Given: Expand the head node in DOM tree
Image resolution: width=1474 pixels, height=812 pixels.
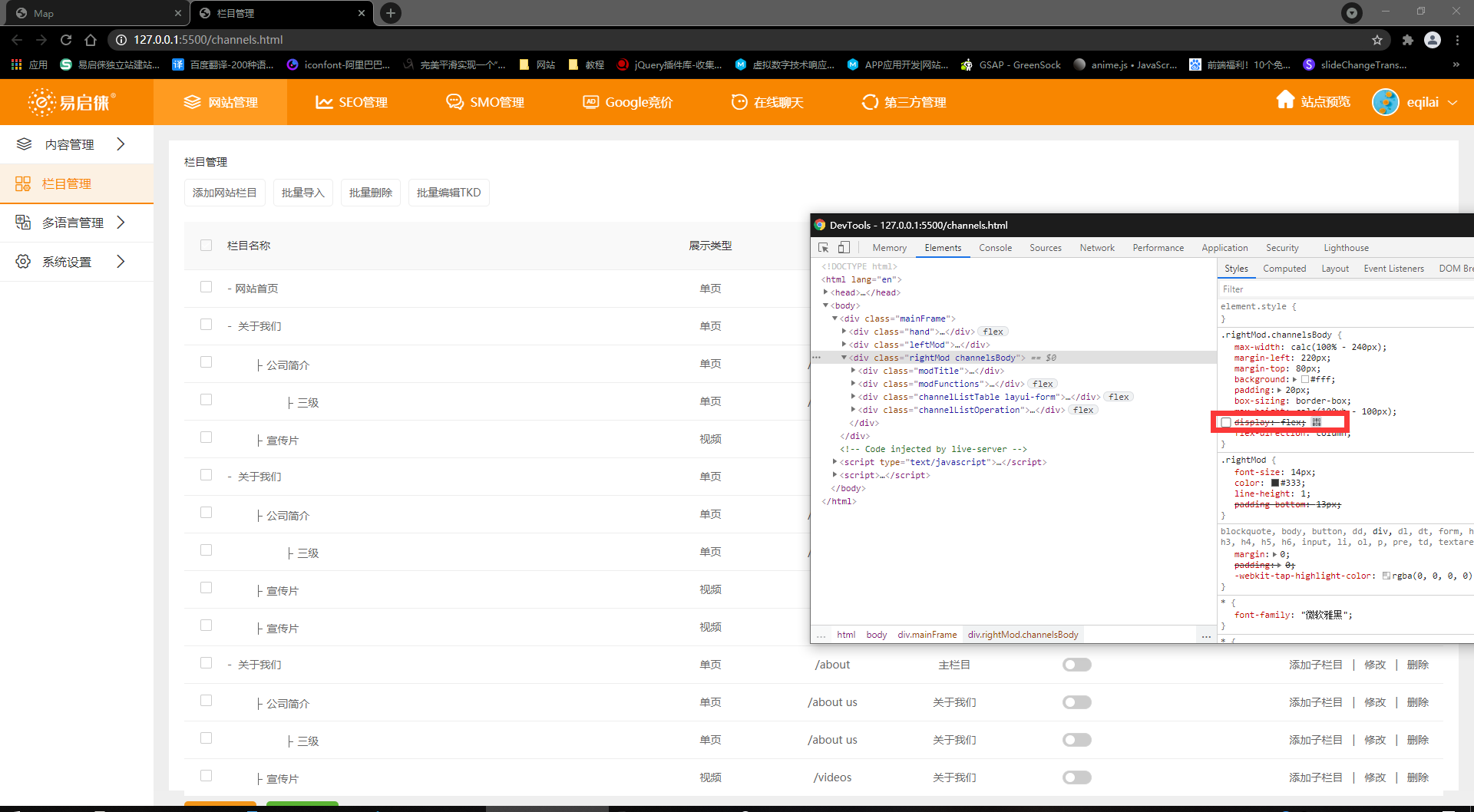Looking at the screenshot, I should pyautogui.click(x=825, y=292).
